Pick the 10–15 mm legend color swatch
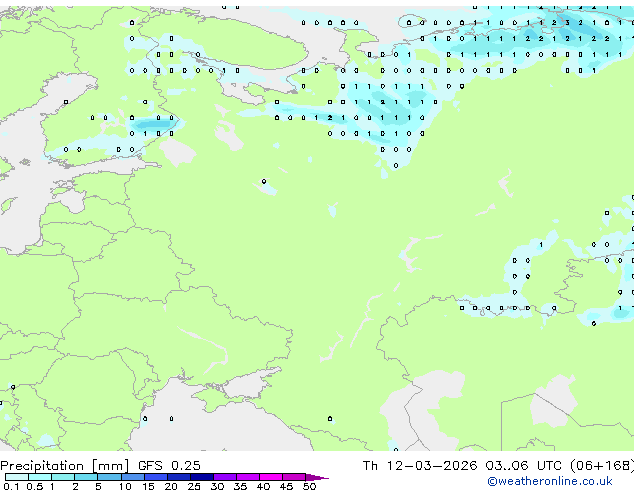Viewport: 634px width, 490px height. 133,477
